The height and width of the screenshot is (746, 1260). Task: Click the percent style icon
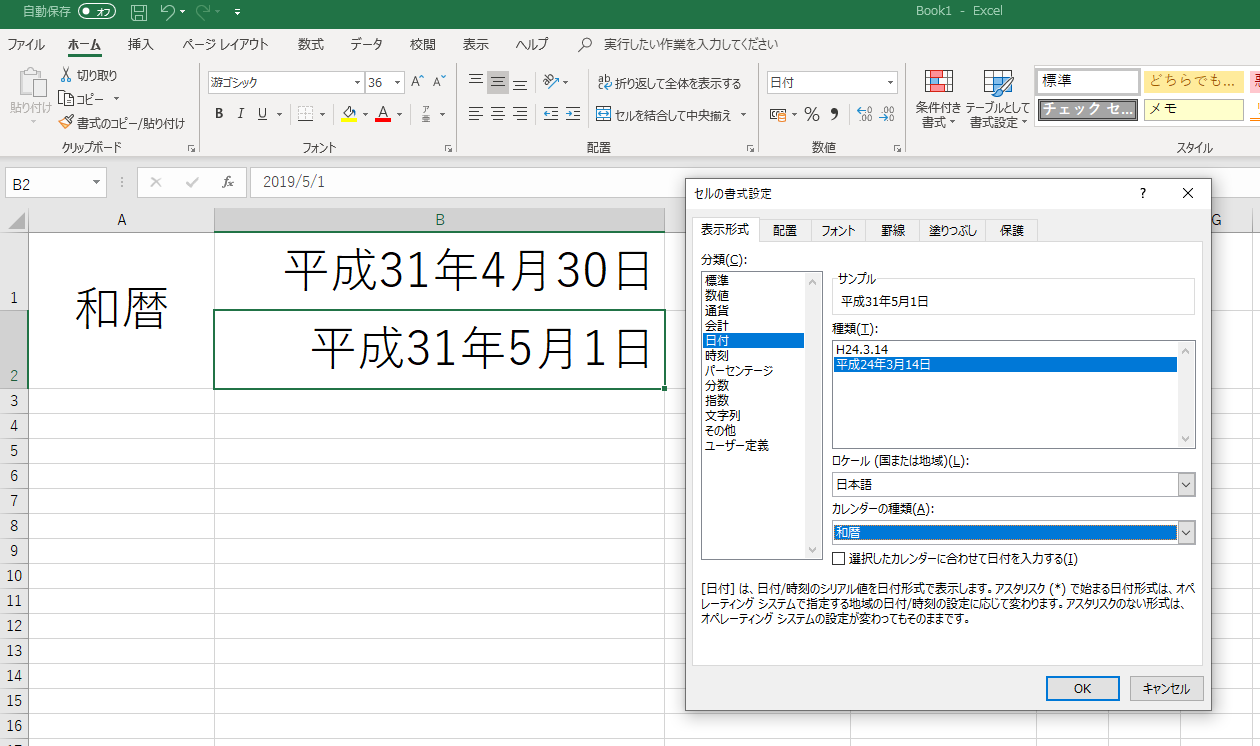(x=812, y=114)
